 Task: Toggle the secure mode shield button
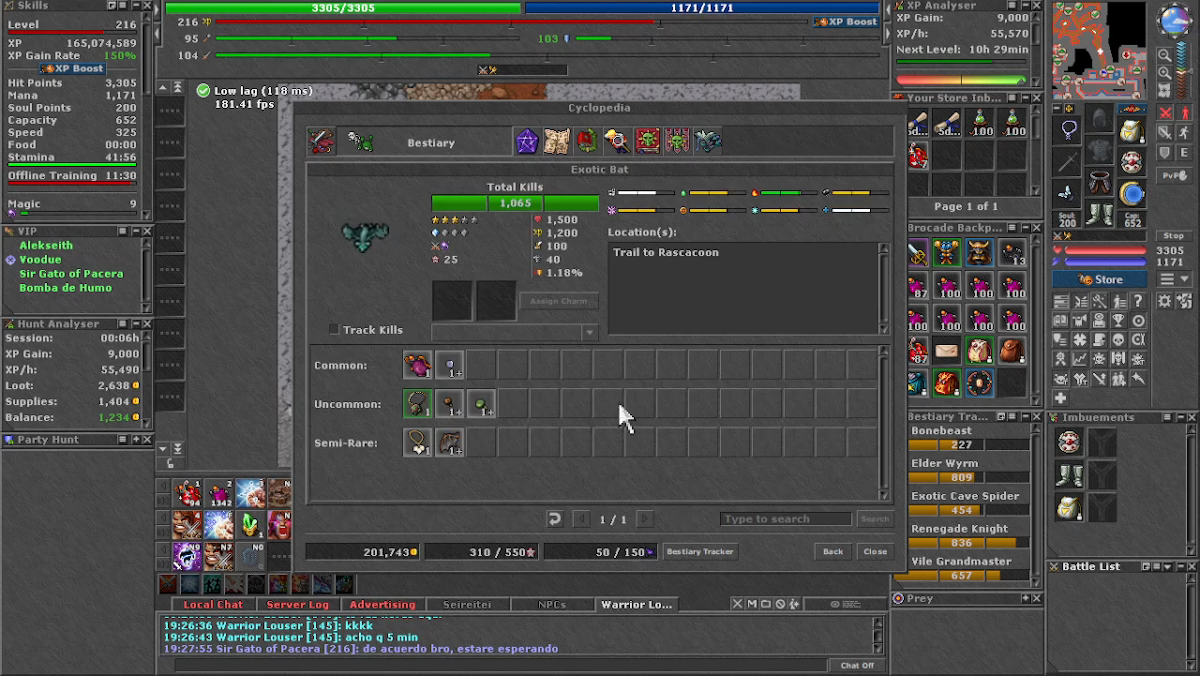point(1165,152)
